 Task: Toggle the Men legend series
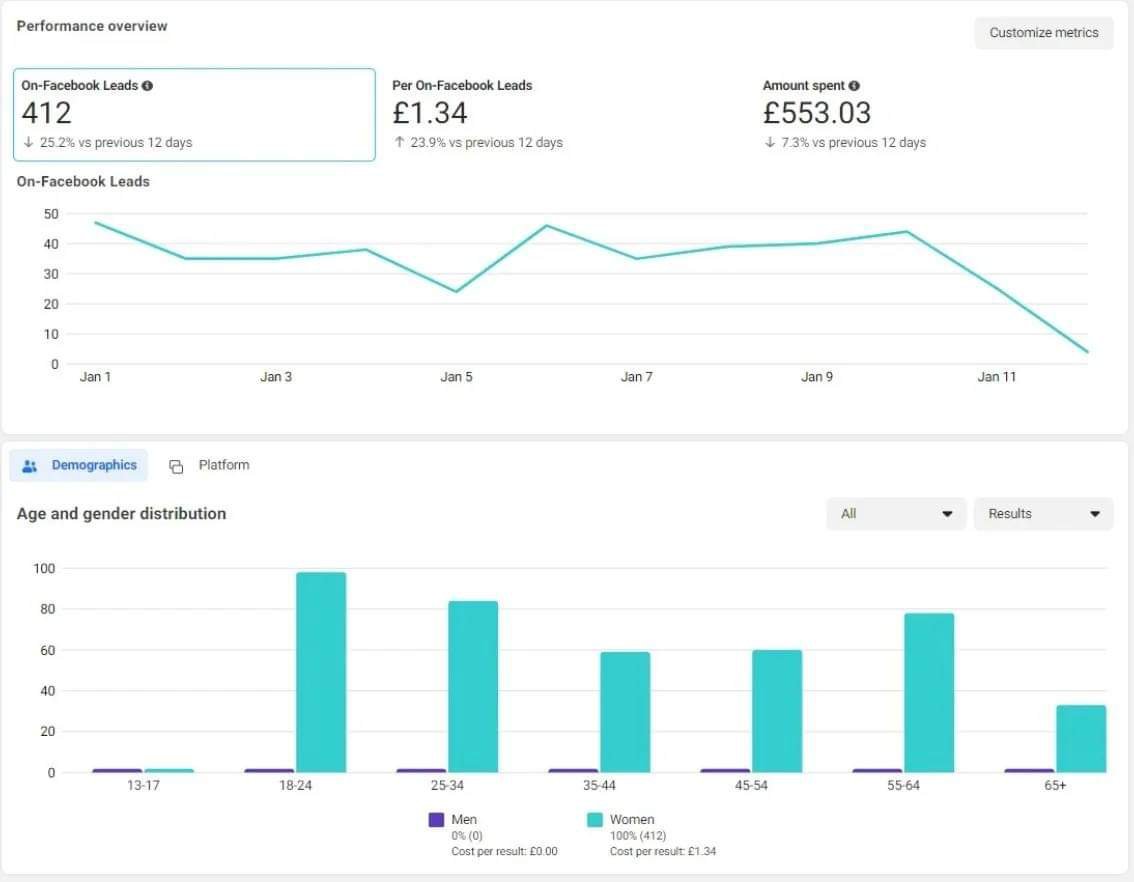(464, 819)
